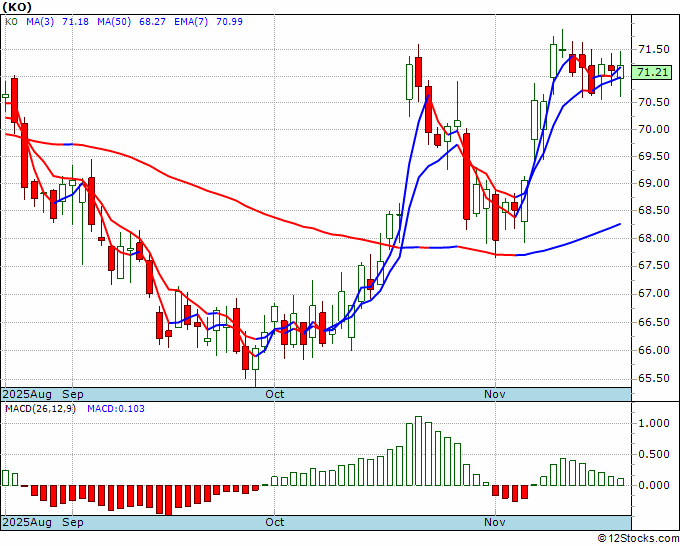Click the 70.00 price axis label
The height and width of the screenshot is (546, 680).
tap(653, 129)
